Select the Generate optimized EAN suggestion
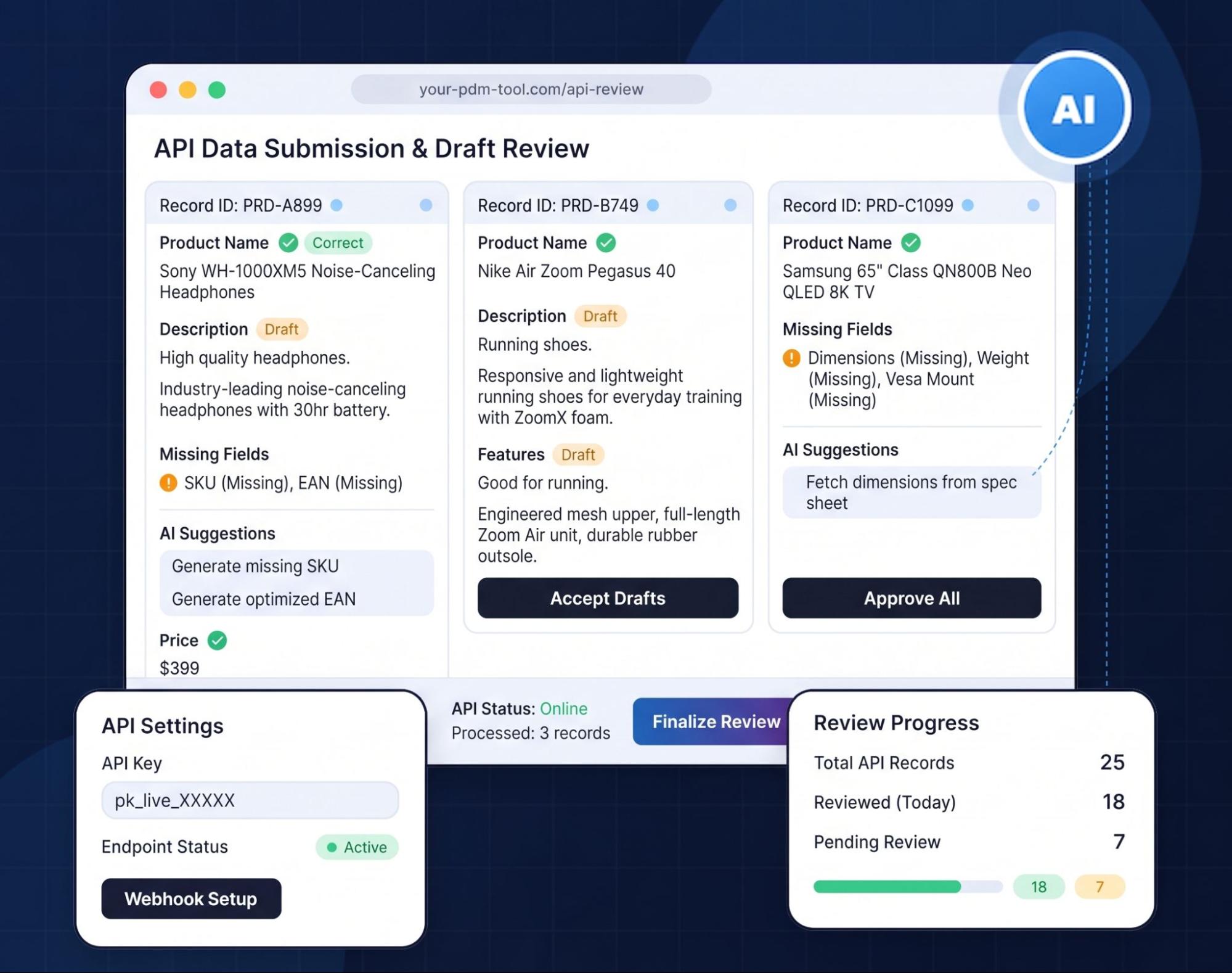The height and width of the screenshot is (973, 1232). [264, 599]
